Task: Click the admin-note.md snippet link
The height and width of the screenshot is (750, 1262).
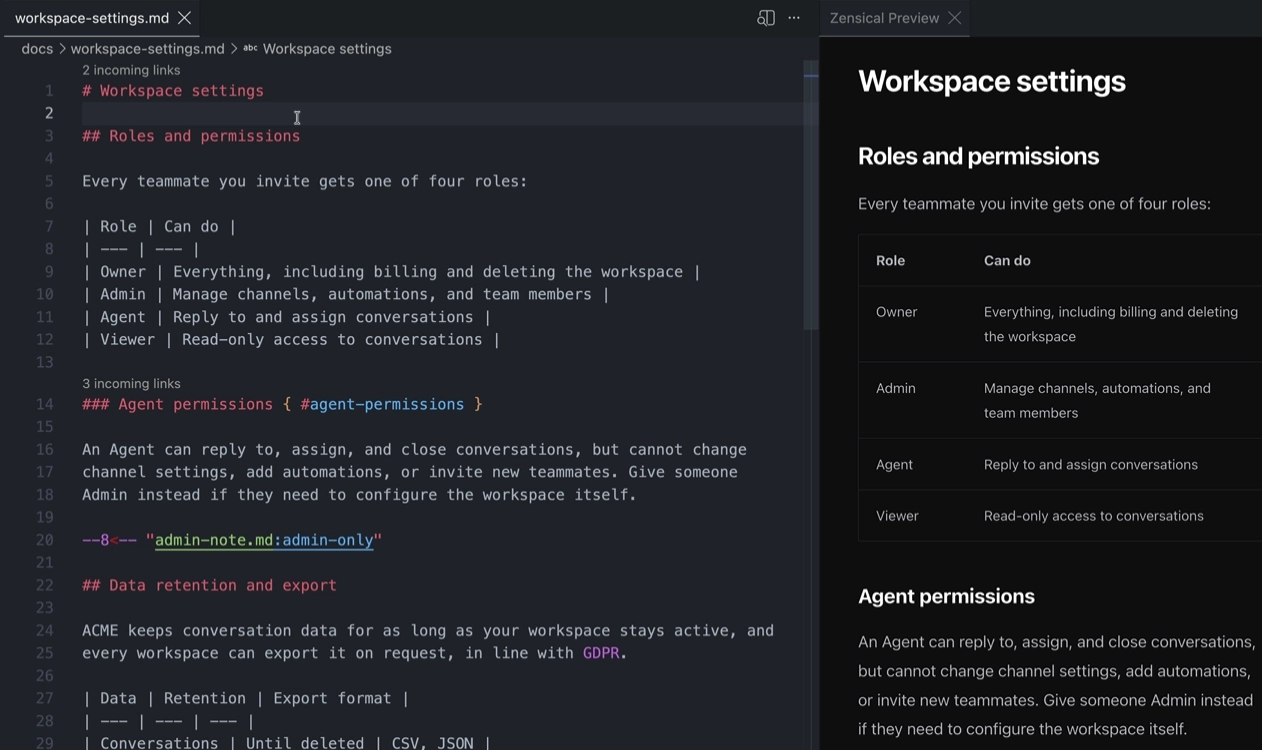Action: pyautogui.click(x=214, y=540)
